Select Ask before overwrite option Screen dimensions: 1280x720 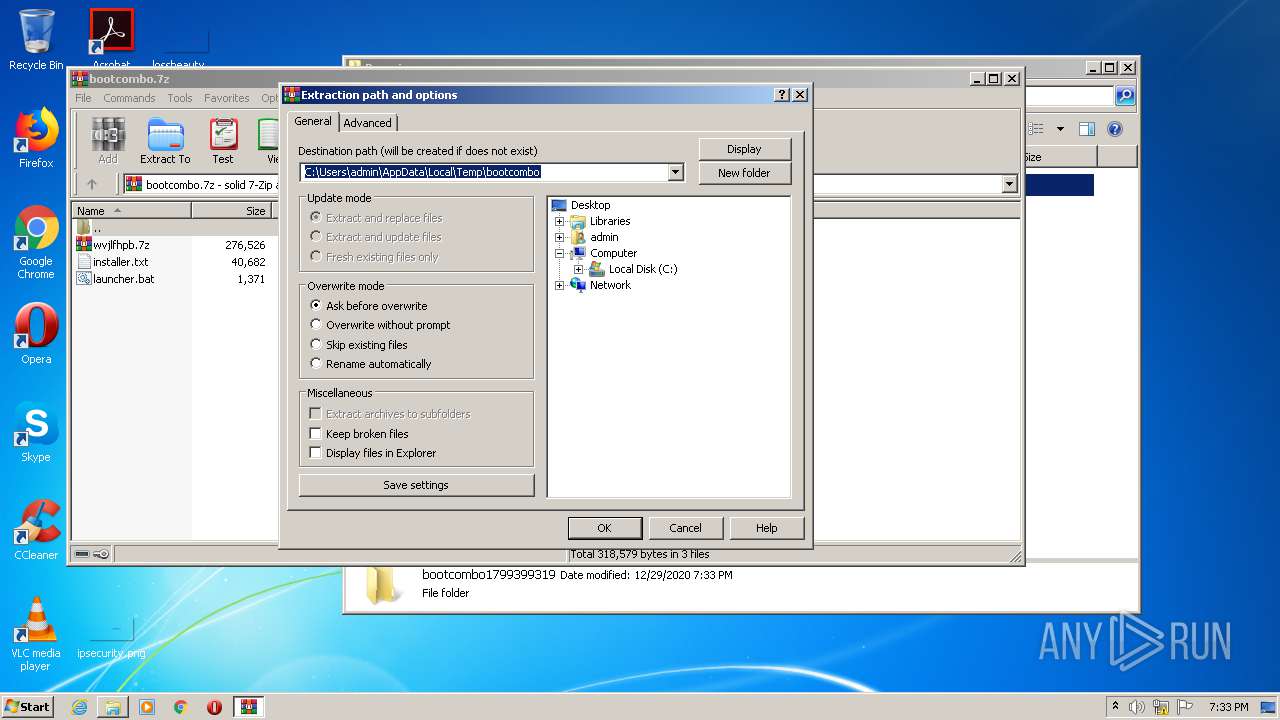[x=369, y=306]
